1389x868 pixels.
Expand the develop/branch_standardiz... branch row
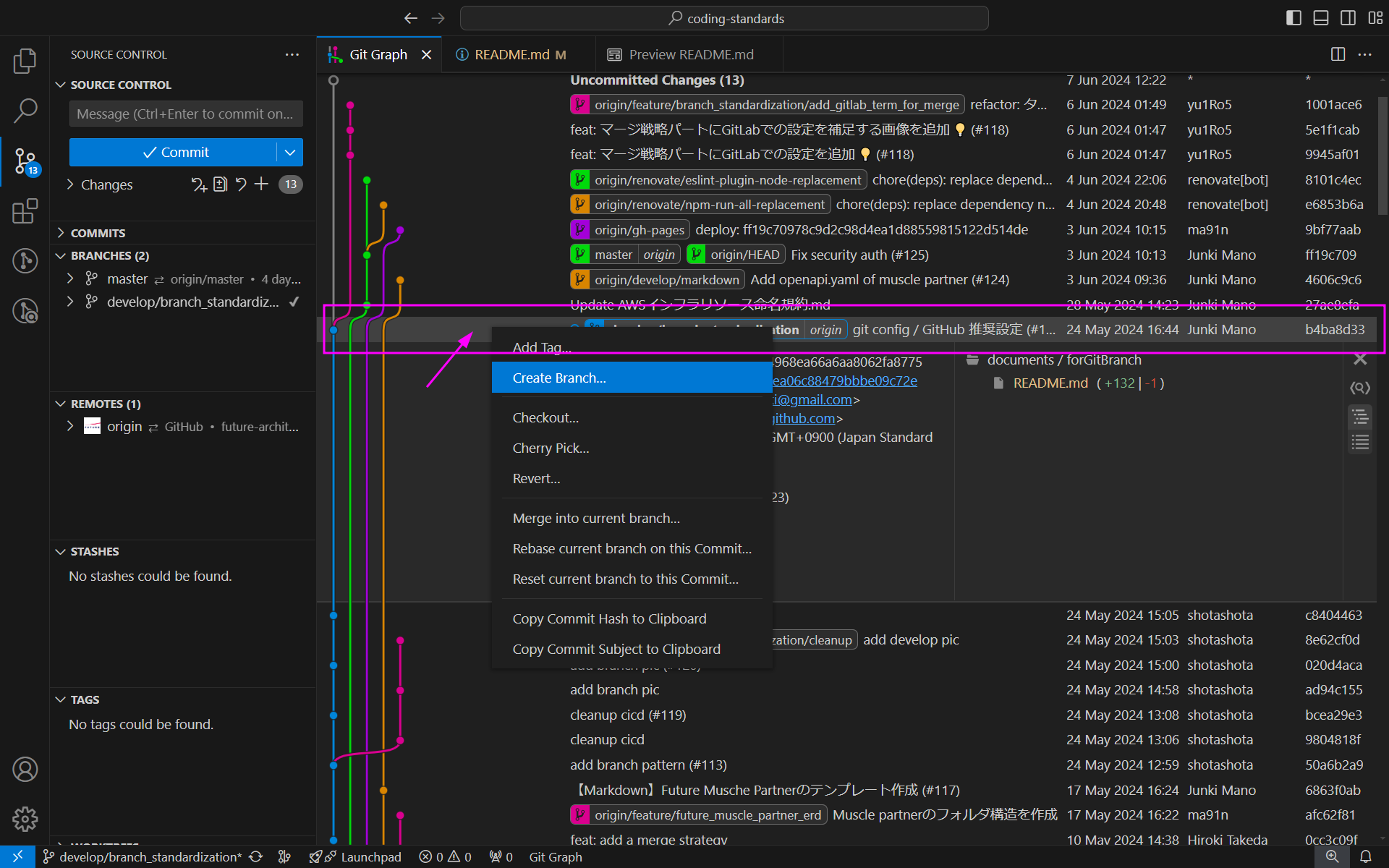tap(70, 302)
